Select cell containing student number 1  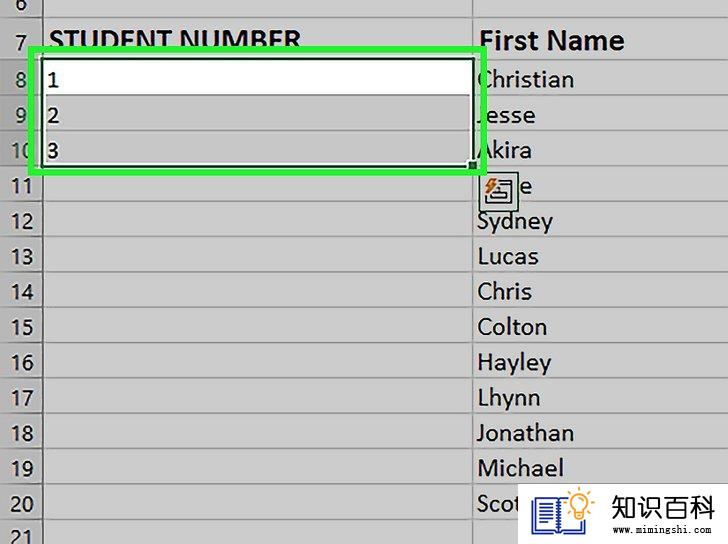258,78
